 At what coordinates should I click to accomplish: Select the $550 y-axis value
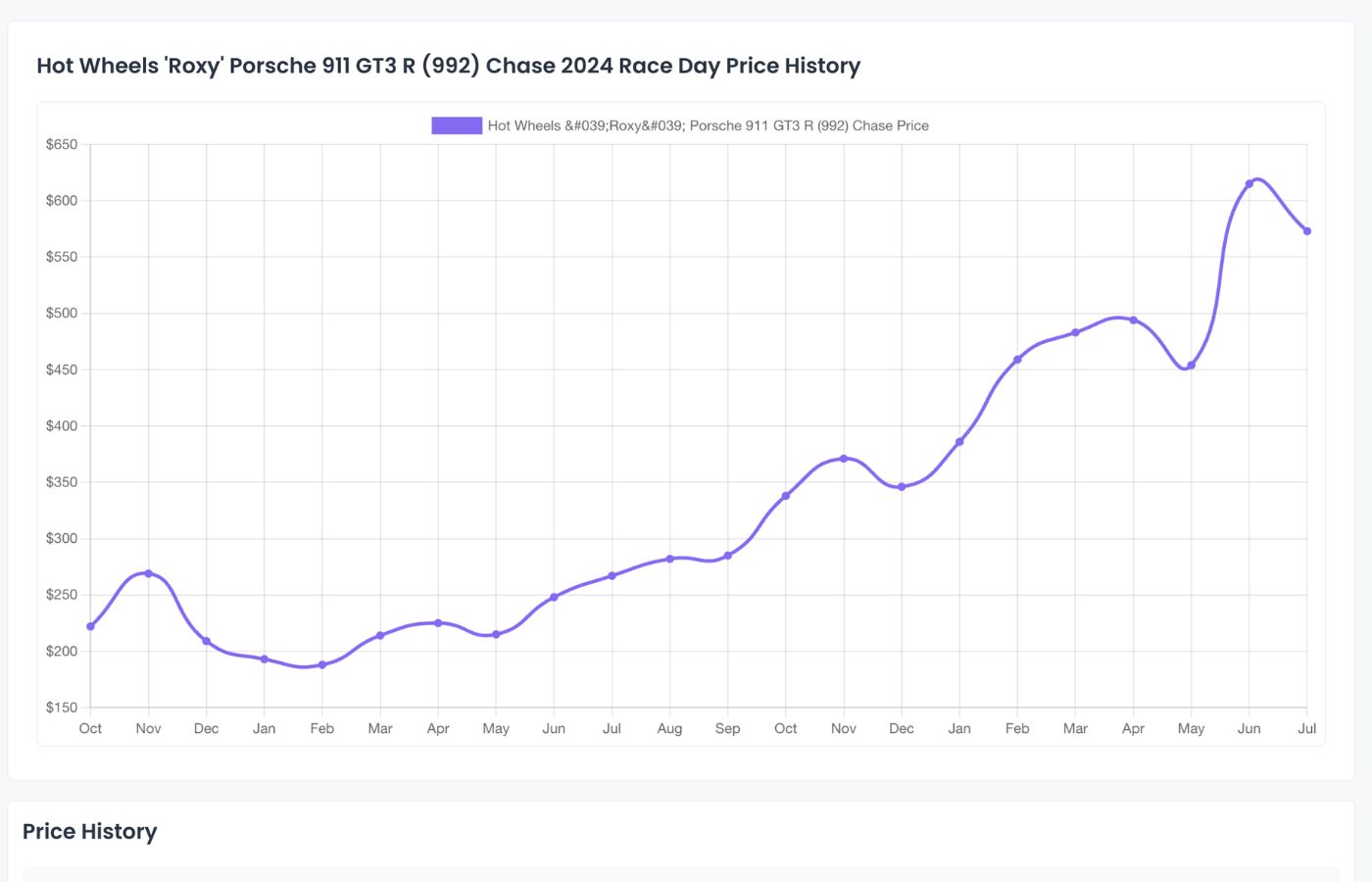[62, 257]
